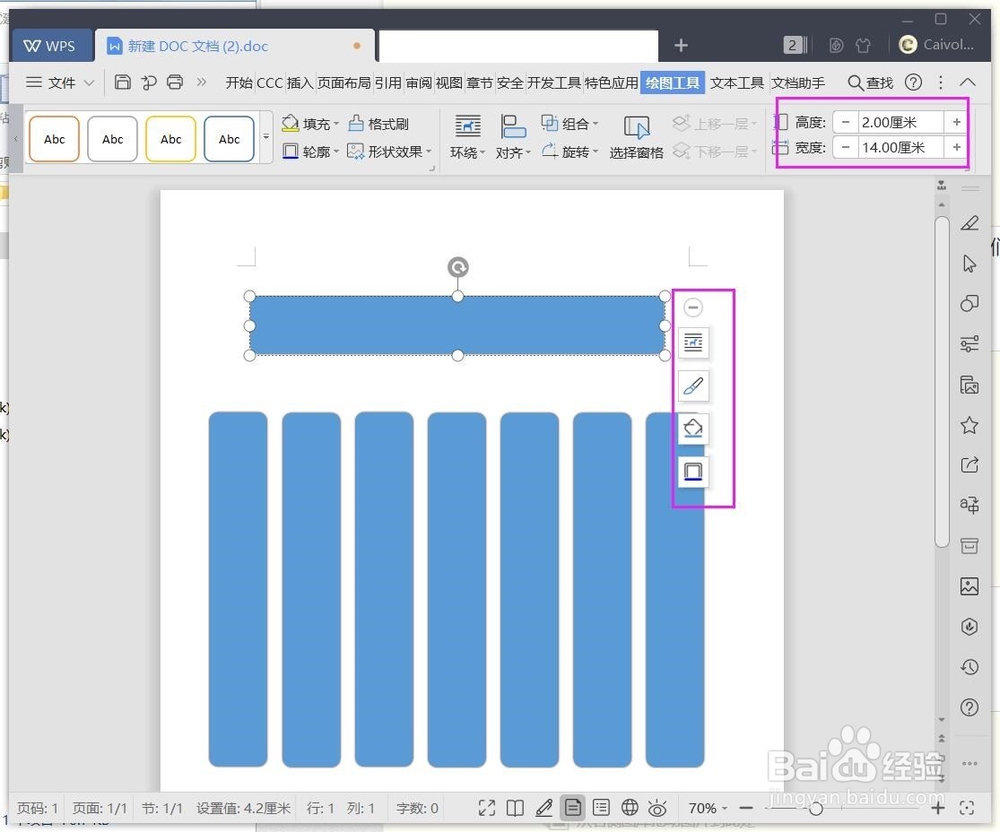Click the 高度 2.00厘米 input field
Image resolution: width=1000 pixels, height=832 pixels.
coord(901,122)
